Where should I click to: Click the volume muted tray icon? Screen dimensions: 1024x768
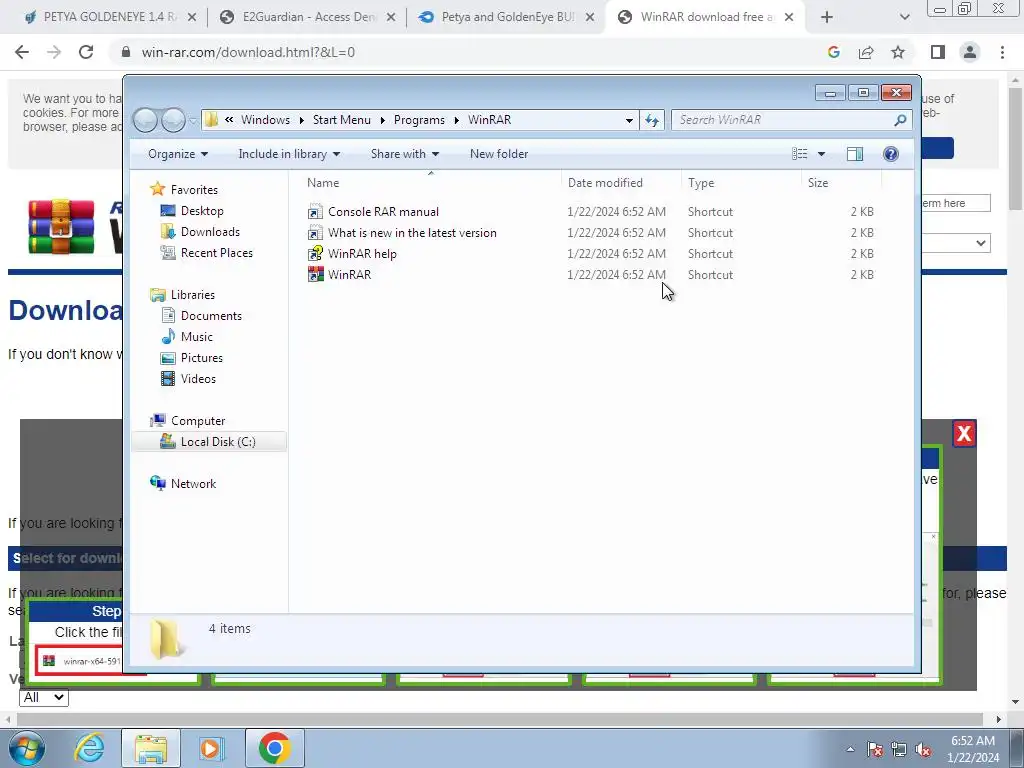tap(923, 750)
